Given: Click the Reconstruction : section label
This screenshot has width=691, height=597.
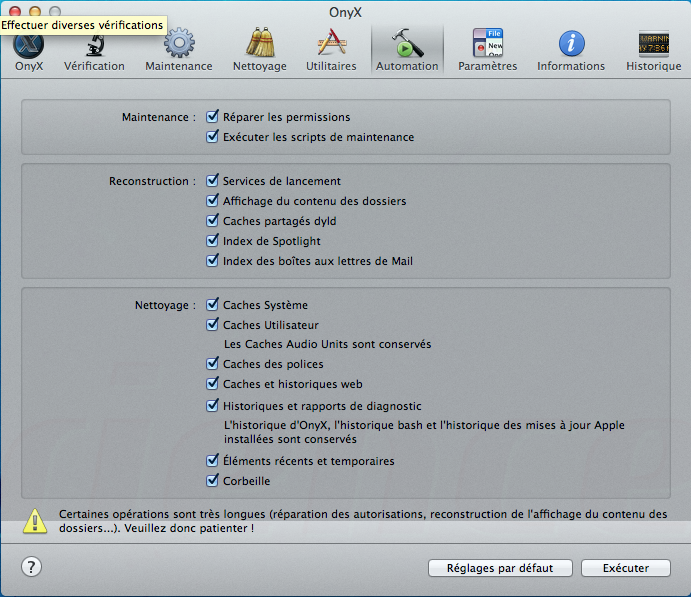Looking at the screenshot, I should pyautogui.click(x=152, y=181).
